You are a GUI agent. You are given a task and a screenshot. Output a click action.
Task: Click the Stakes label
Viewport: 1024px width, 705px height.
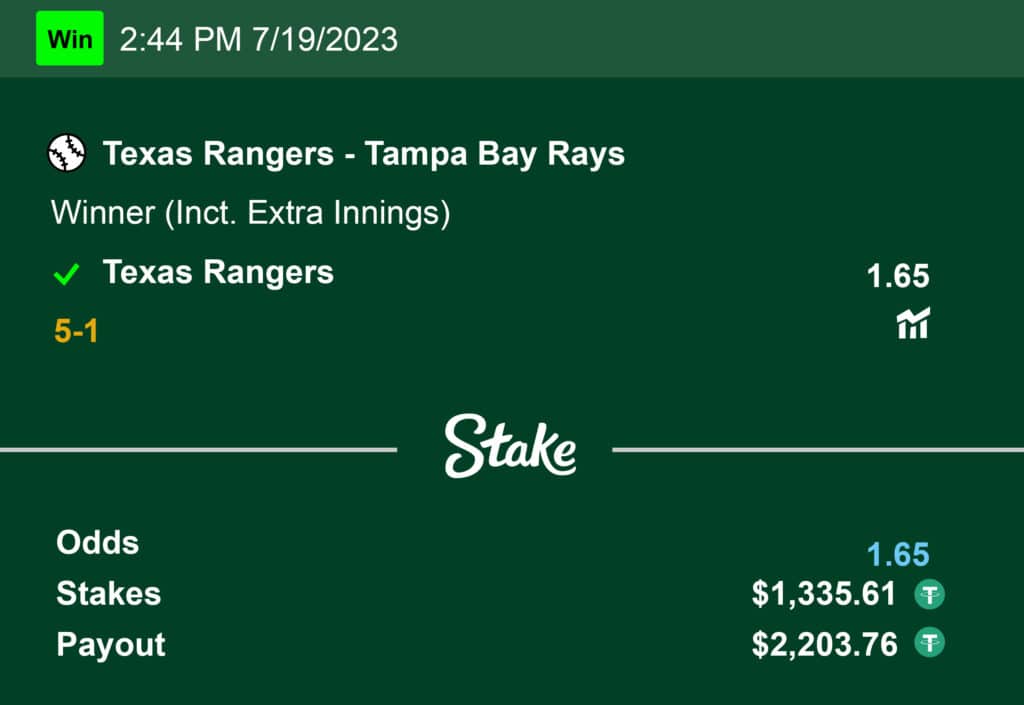(x=108, y=593)
